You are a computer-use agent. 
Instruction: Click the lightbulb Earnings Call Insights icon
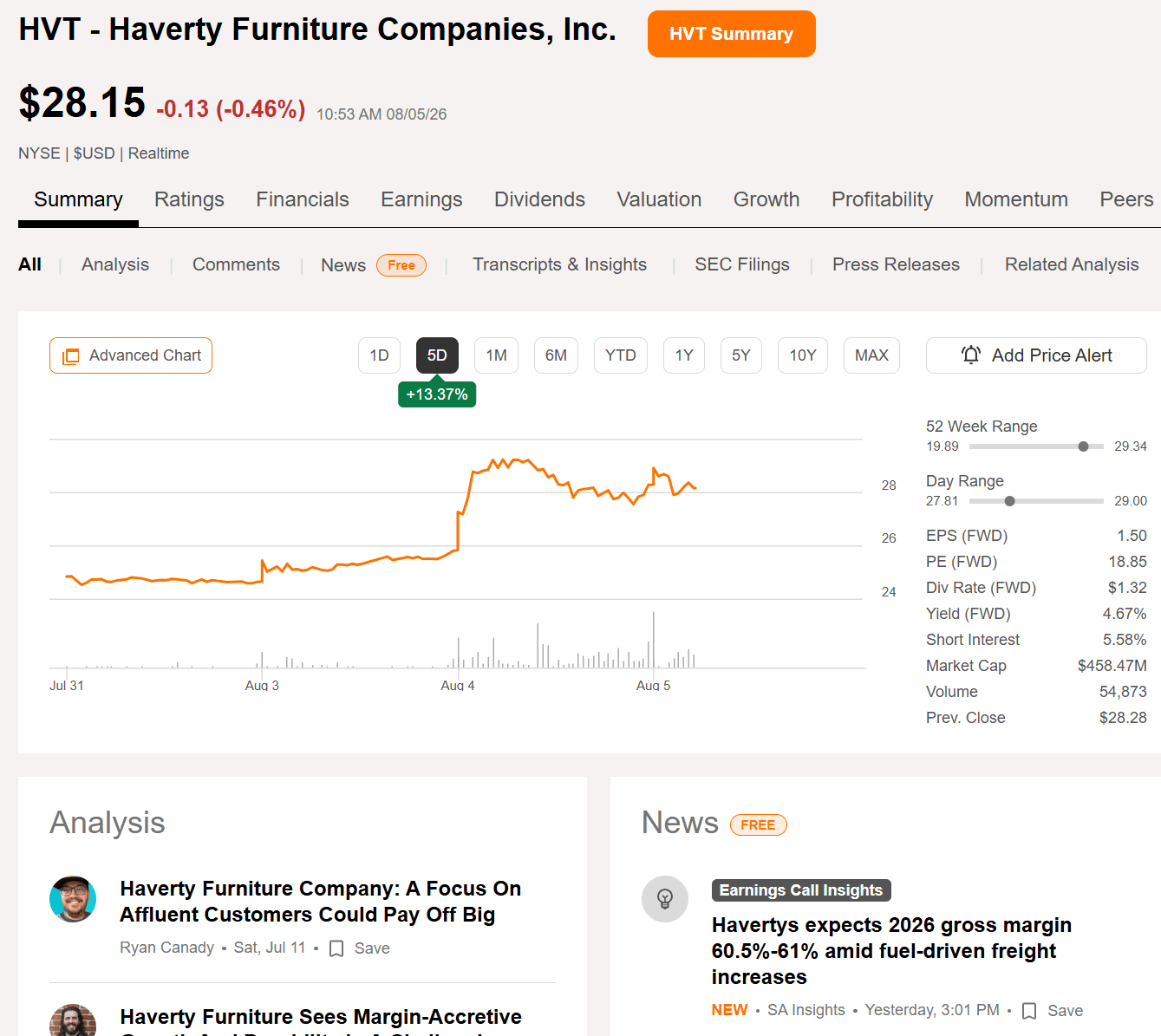[665, 899]
